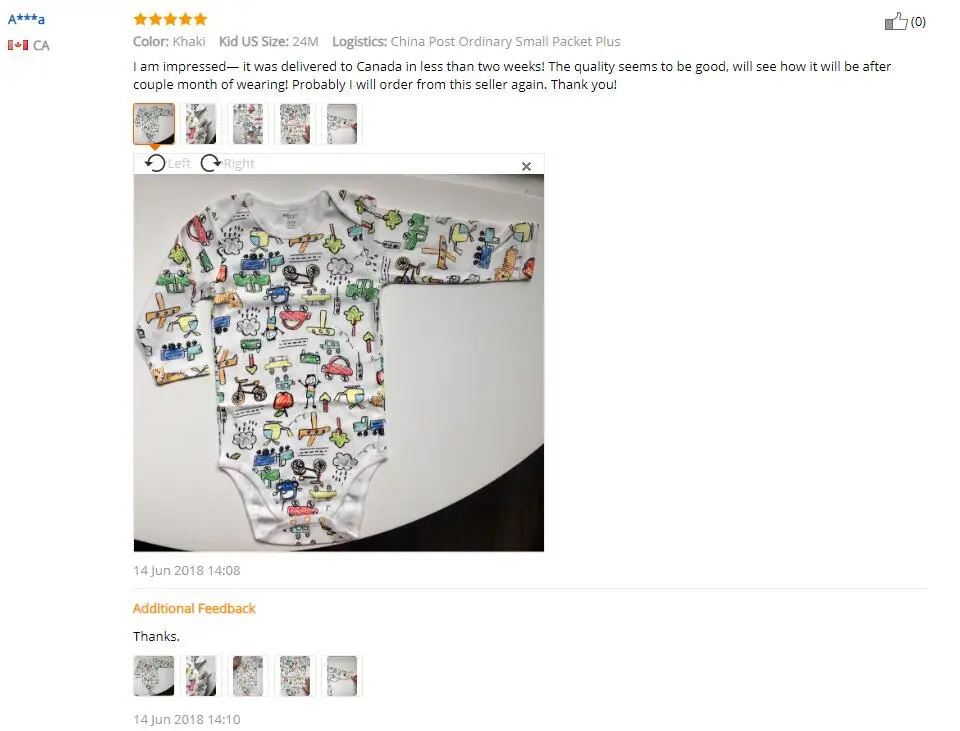Rotate the photo left
Viewport: 960px width, 731px height.
[168, 163]
